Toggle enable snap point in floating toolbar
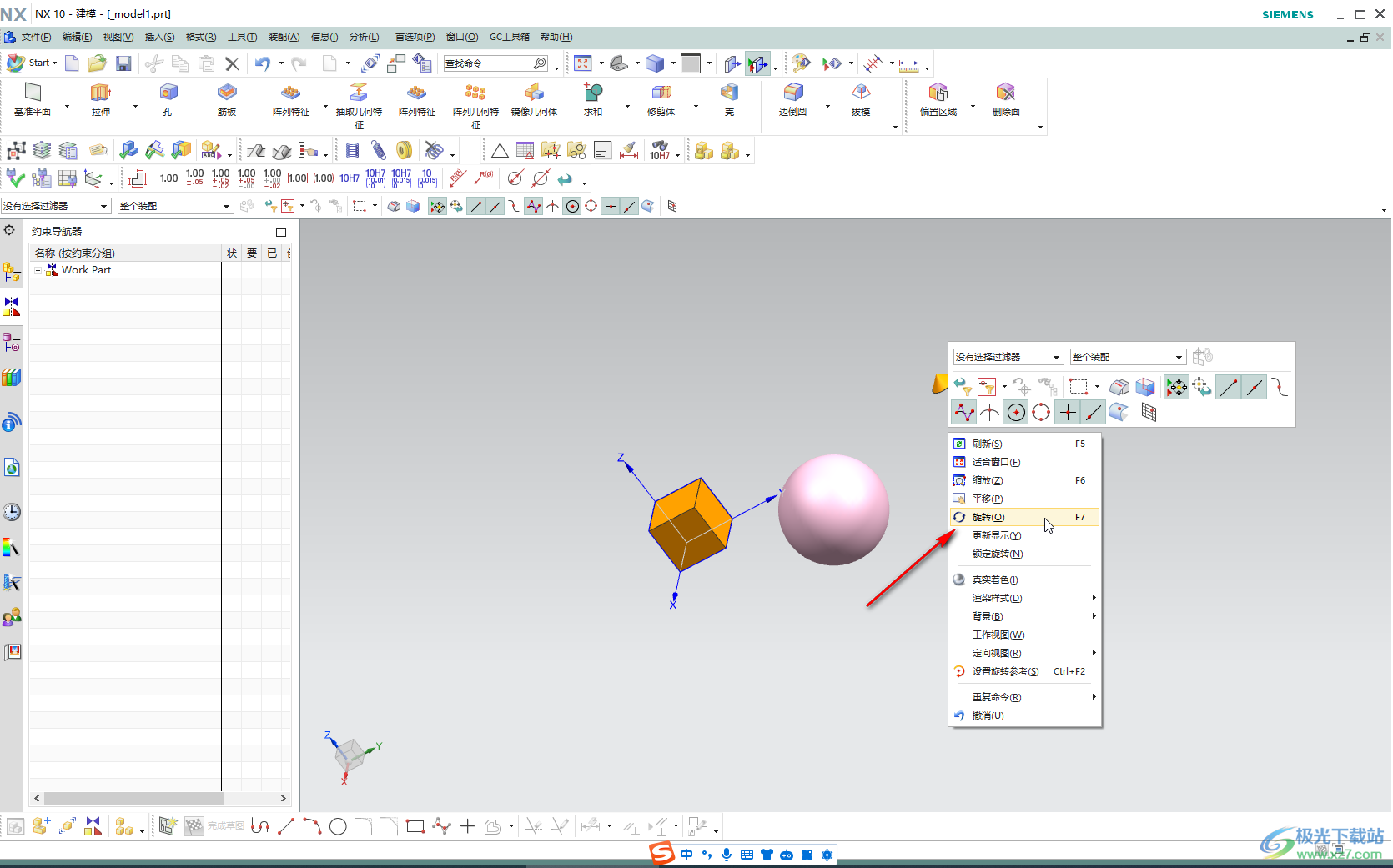 1176,387
